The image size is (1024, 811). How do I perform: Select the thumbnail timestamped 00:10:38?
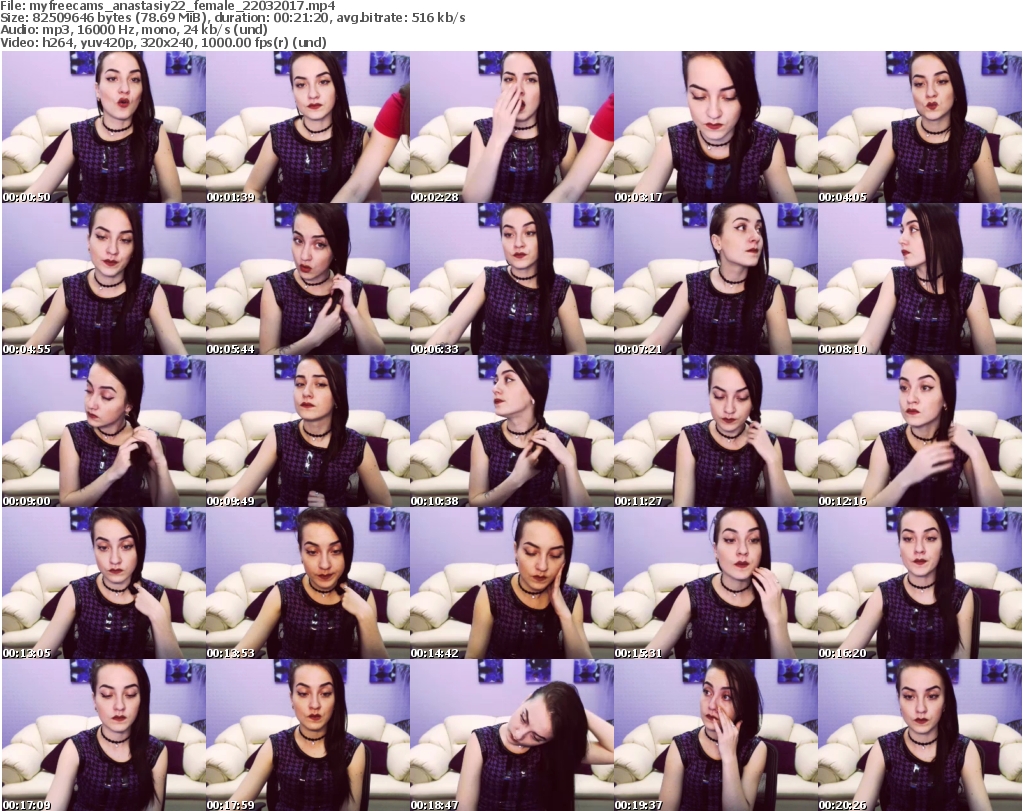(512, 432)
